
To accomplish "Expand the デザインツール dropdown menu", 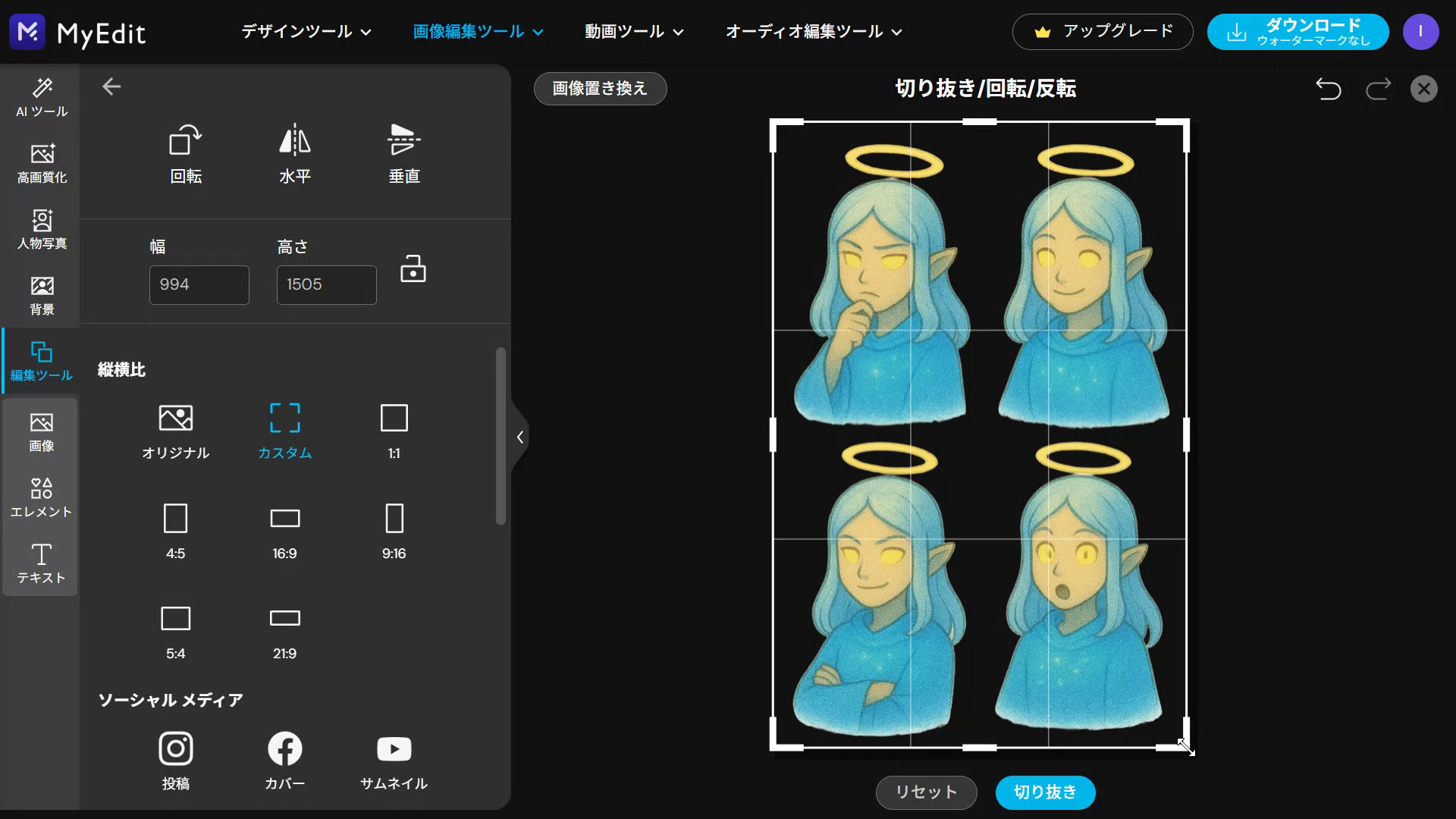I will click(x=306, y=32).
